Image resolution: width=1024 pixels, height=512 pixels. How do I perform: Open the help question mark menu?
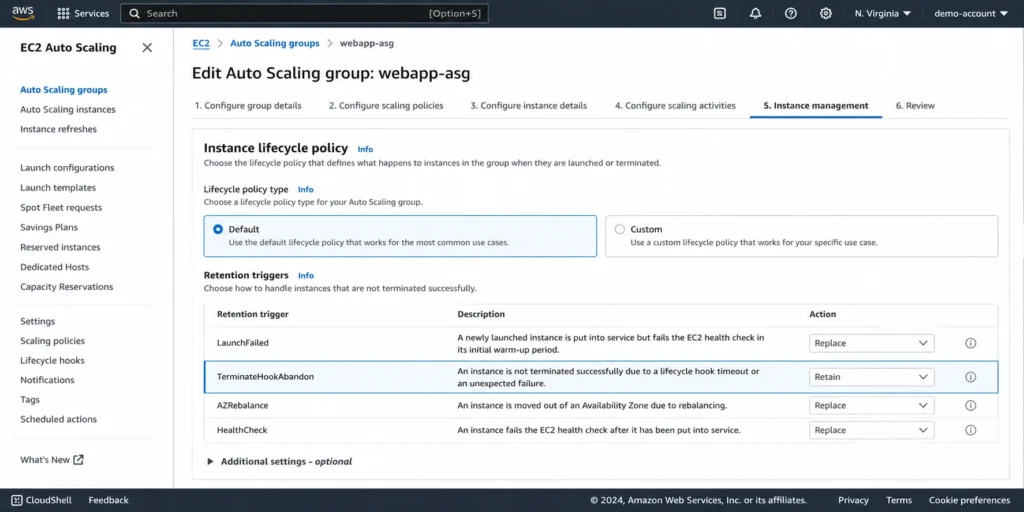[791, 14]
